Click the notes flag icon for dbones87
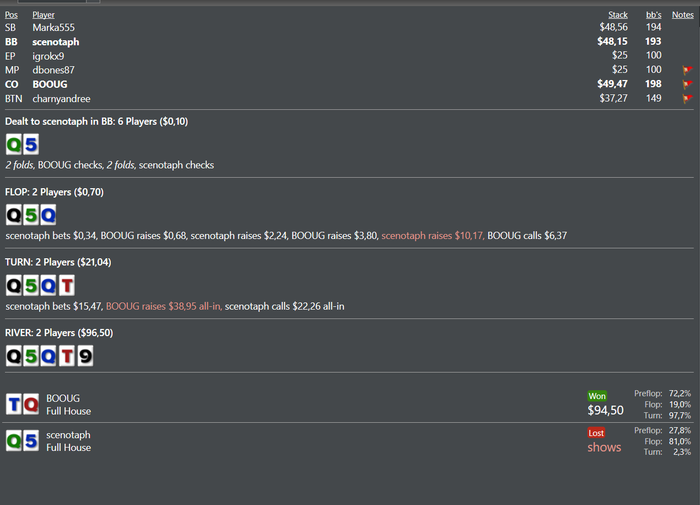The width and height of the screenshot is (700, 505). click(687, 71)
